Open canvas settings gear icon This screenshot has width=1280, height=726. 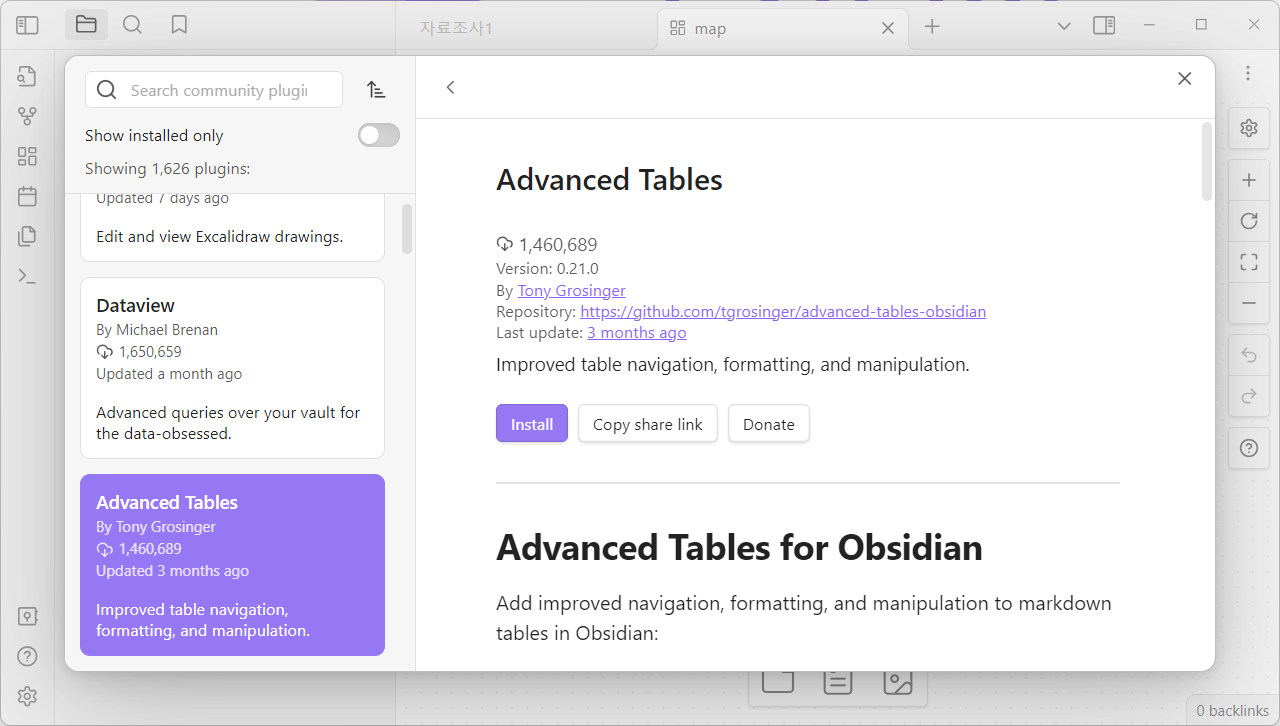[x=1248, y=128]
